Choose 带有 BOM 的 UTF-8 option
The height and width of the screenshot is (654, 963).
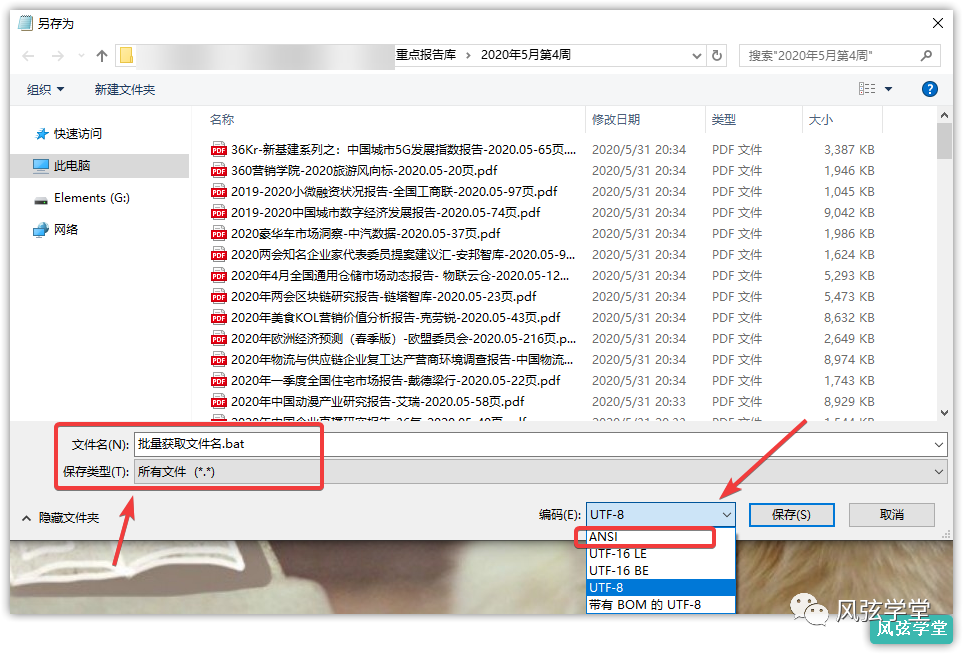[661, 605]
